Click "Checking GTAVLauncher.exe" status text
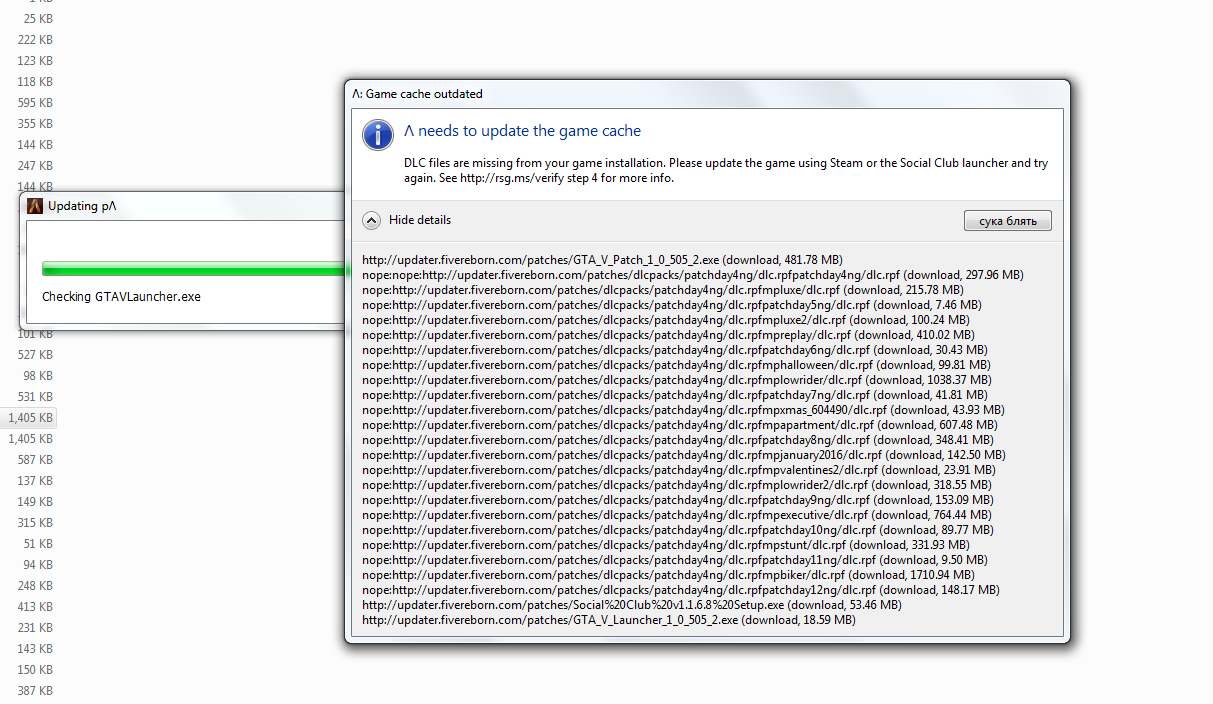The width and height of the screenshot is (1213, 704). [x=121, y=297]
